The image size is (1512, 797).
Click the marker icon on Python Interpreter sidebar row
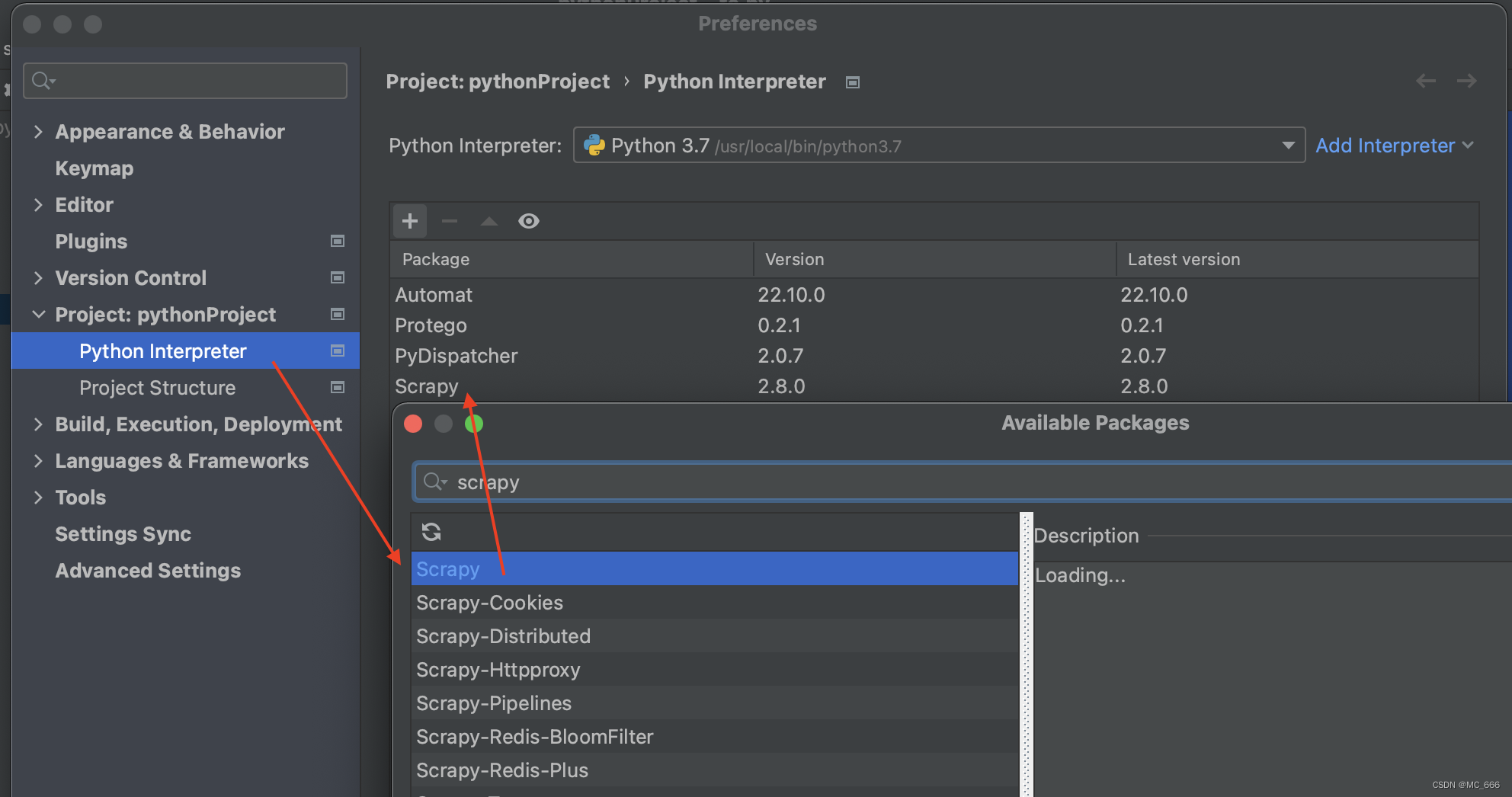pyautogui.click(x=338, y=350)
